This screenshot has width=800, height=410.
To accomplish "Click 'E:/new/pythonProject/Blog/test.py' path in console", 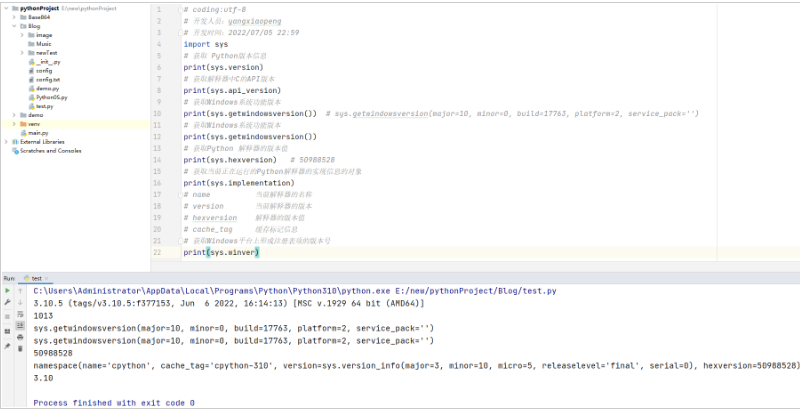I will pos(476,291).
